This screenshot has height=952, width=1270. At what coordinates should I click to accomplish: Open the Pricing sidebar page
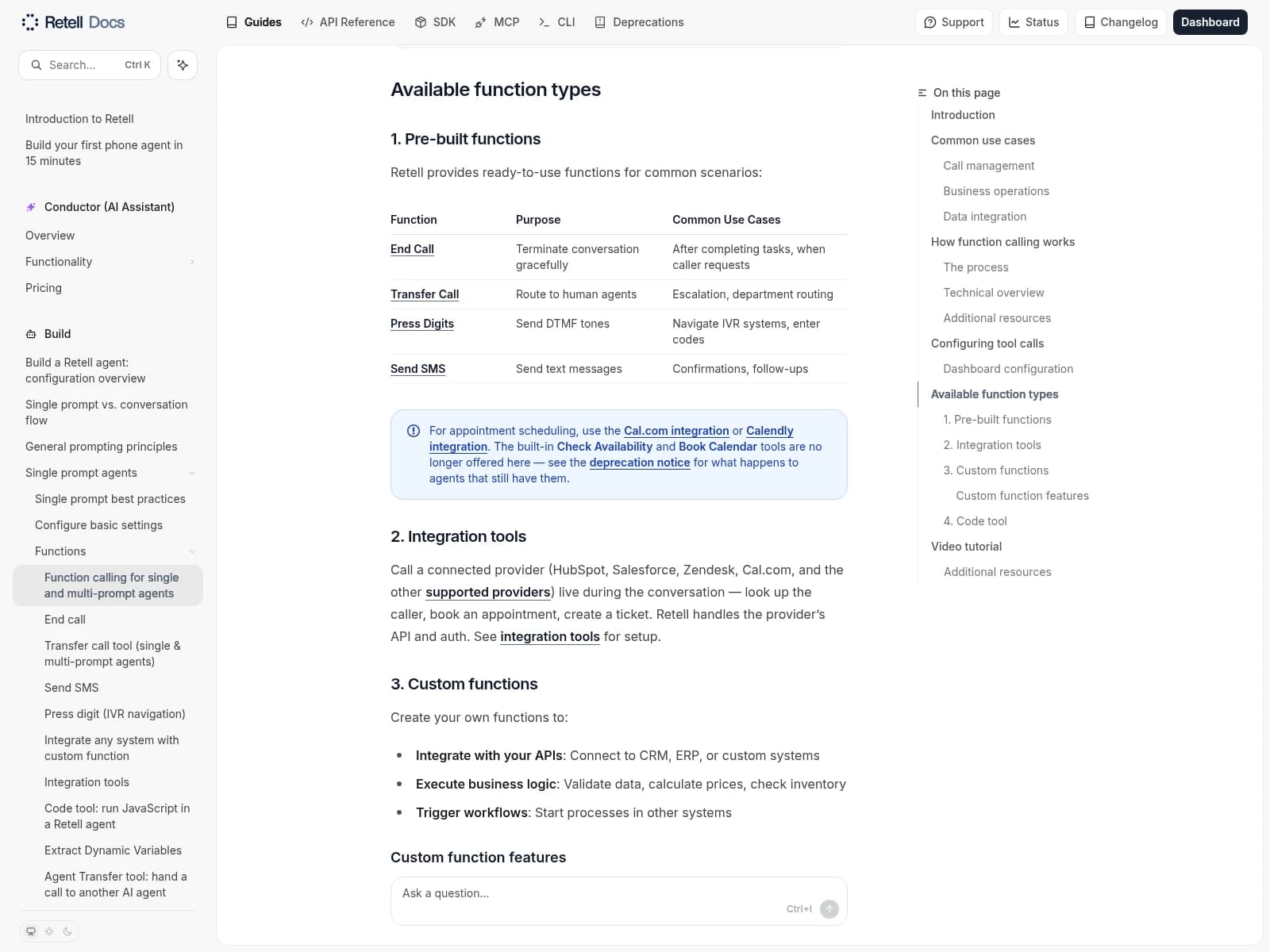[44, 288]
